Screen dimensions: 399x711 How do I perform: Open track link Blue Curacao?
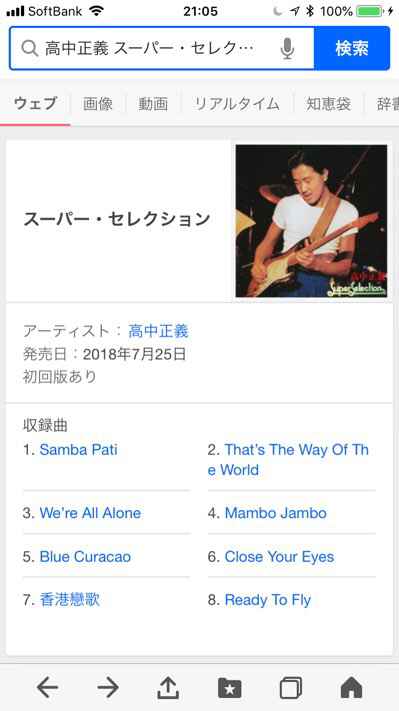(x=85, y=557)
